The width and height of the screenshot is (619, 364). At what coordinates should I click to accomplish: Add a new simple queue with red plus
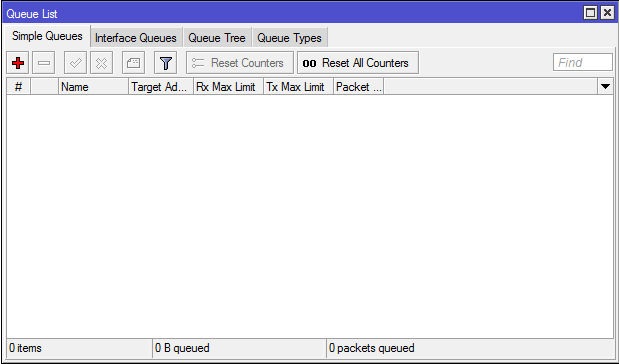point(18,63)
